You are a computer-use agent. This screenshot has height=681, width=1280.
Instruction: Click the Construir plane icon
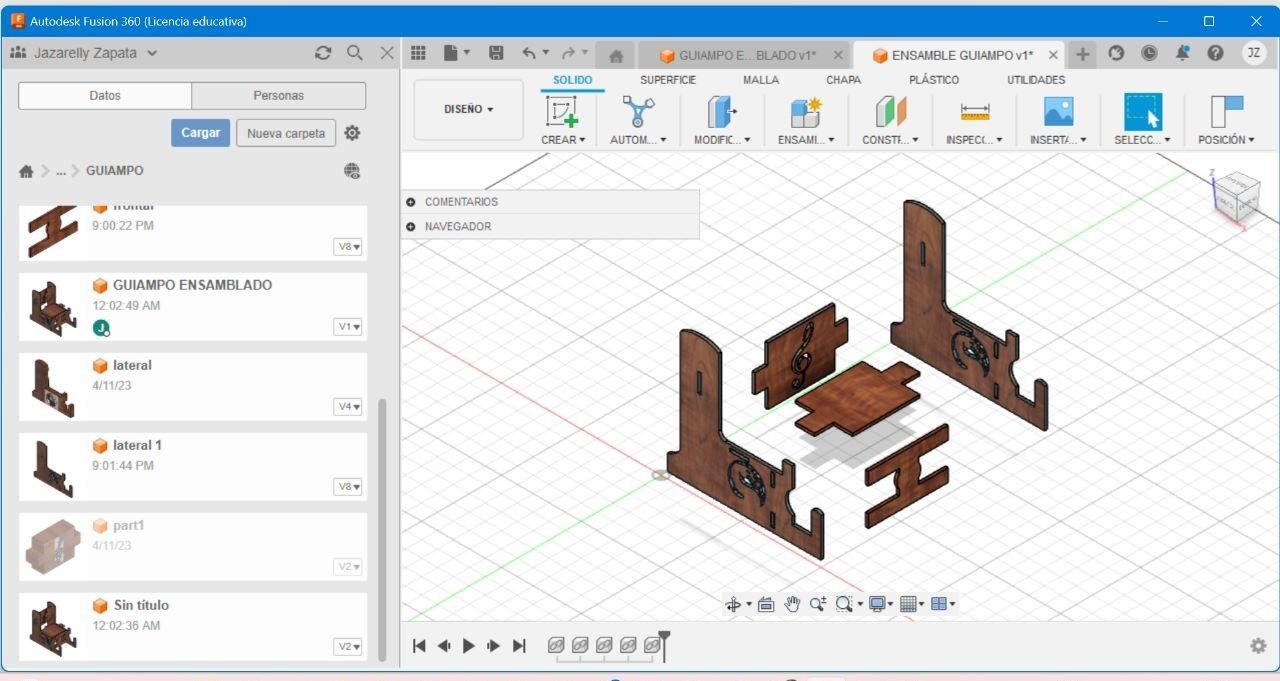pyautogui.click(x=890, y=112)
